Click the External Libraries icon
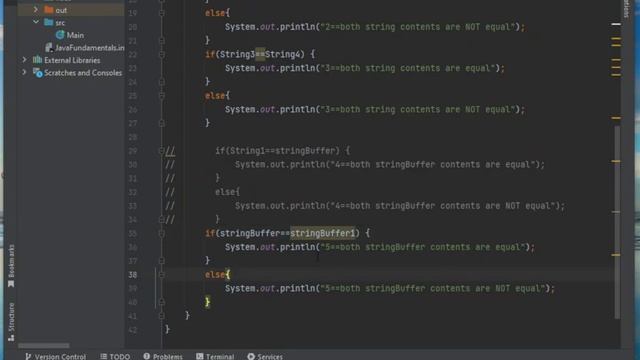Image resolution: width=640 pixels, height=360 pixels. (x=37, y=60)
